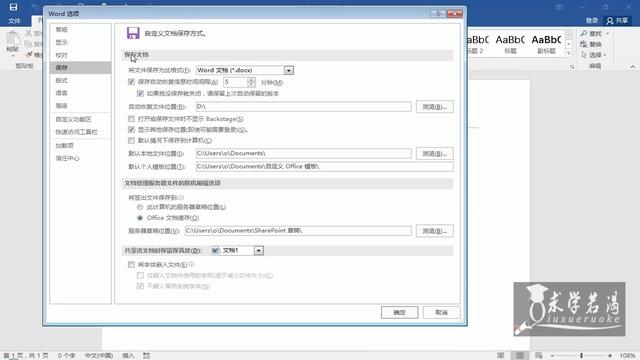The height and width of the screenshot is (360, 640).
Task: Enable the 将字体嵌入文件 checkbox
Action: point(131,264)
